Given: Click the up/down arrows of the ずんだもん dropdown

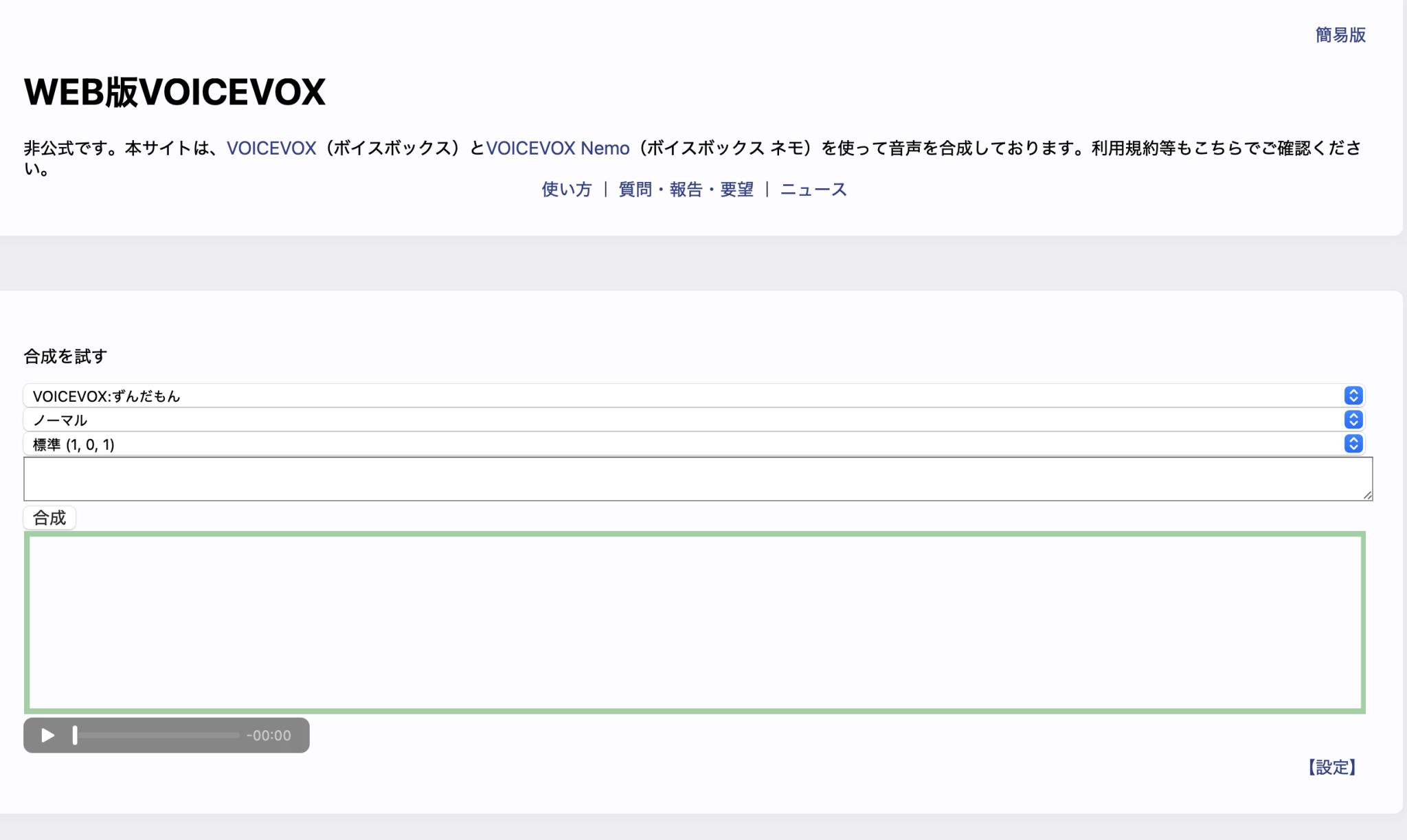Looking at the screenshot, I should tap(1353, 396).
